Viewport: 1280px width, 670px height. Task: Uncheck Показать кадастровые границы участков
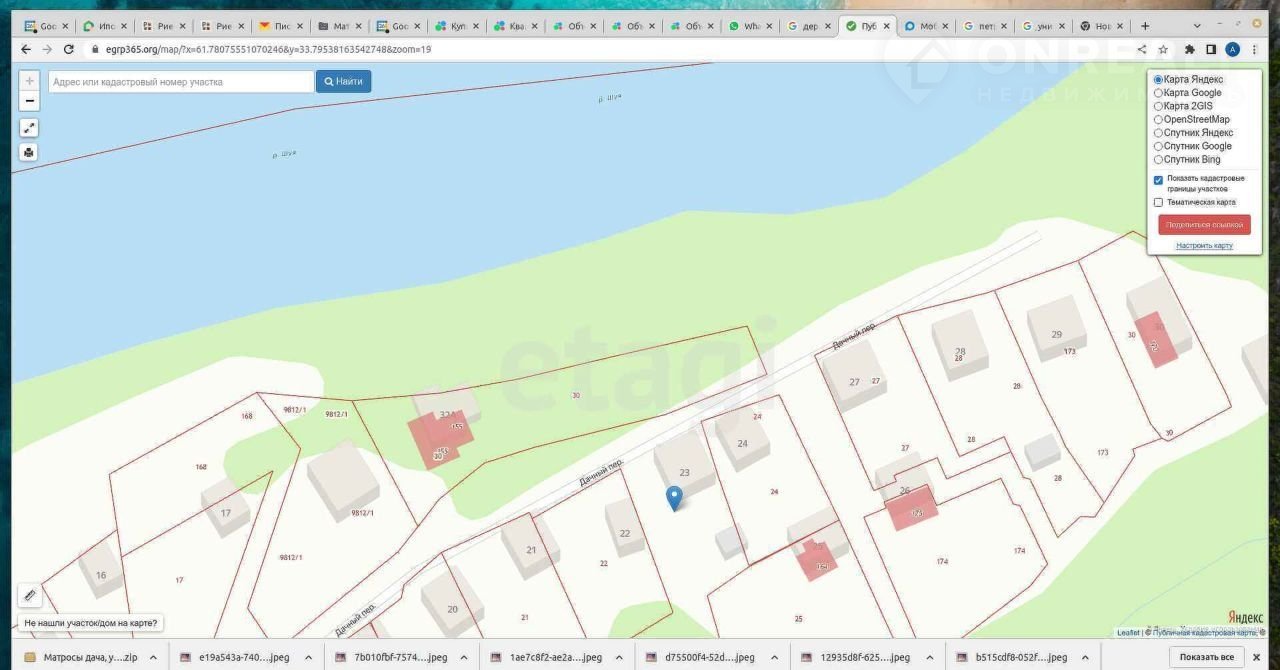pos(1158,180)
